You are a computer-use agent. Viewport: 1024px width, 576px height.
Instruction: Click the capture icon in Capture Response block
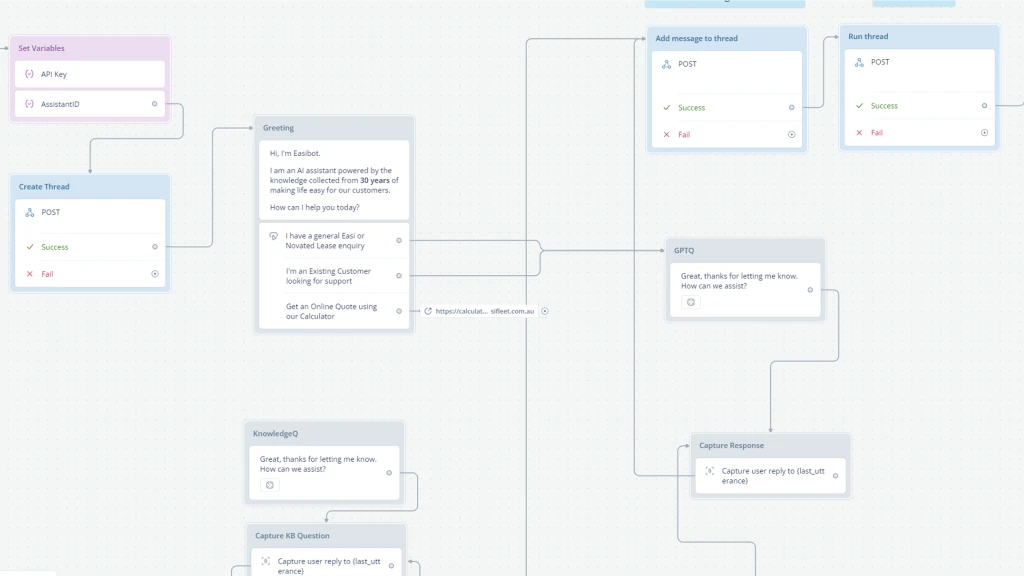pos(709,471)
